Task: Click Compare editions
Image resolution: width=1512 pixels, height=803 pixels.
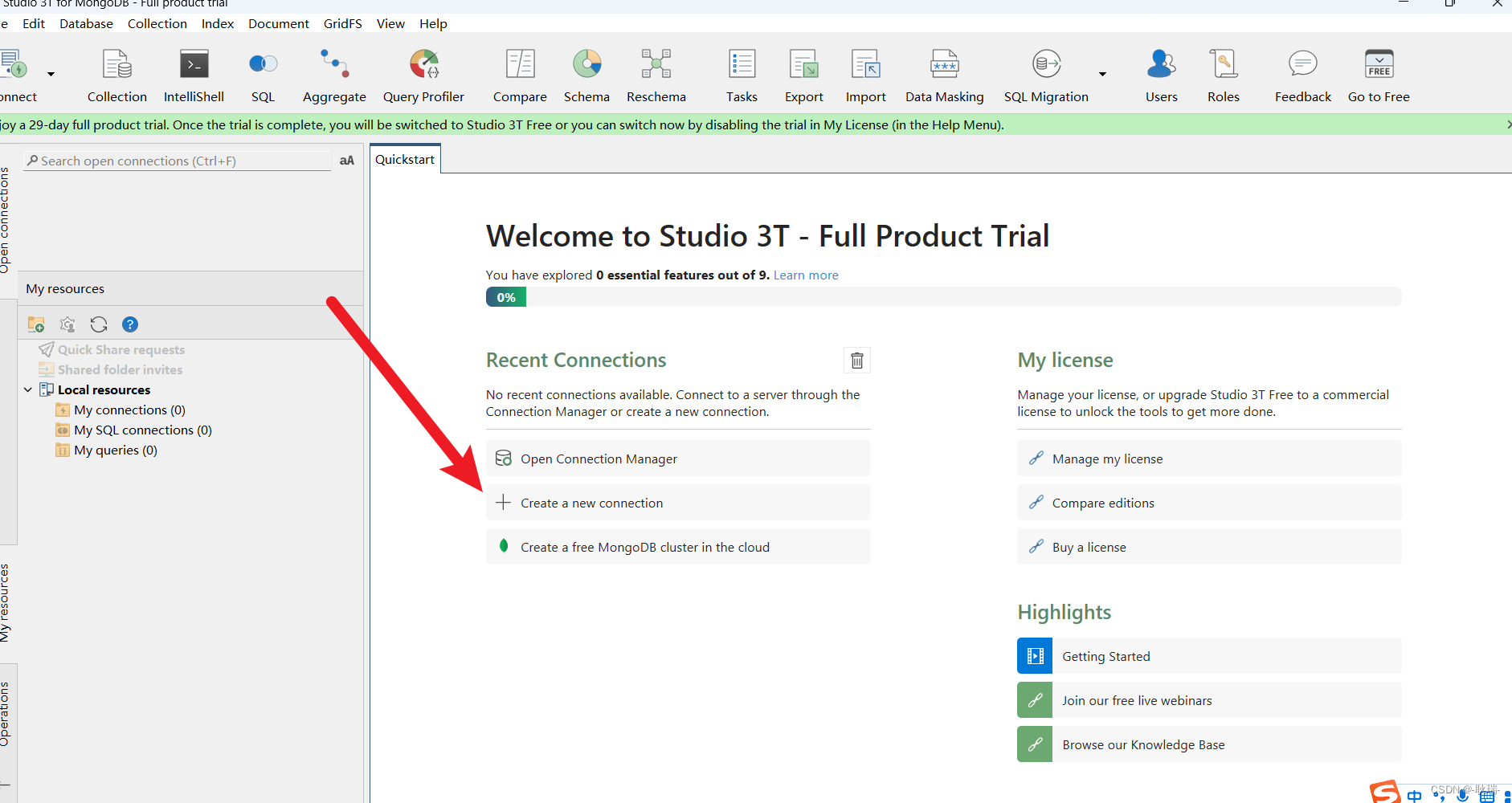Action: point(1209,503)
